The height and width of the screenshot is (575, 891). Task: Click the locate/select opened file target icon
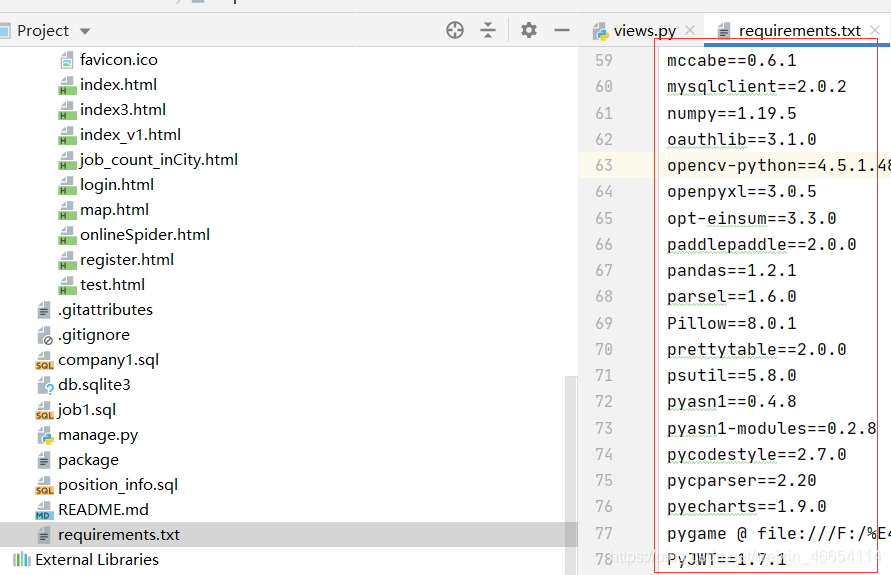[x=455, y=30]
